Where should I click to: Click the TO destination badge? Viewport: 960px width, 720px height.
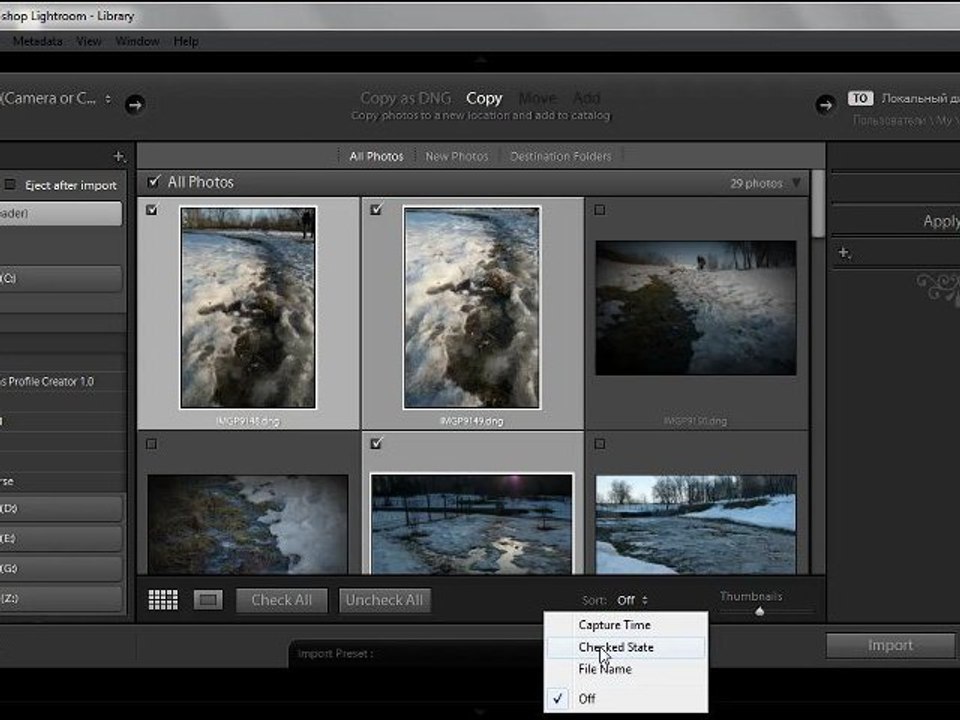[x=860, y=98]
